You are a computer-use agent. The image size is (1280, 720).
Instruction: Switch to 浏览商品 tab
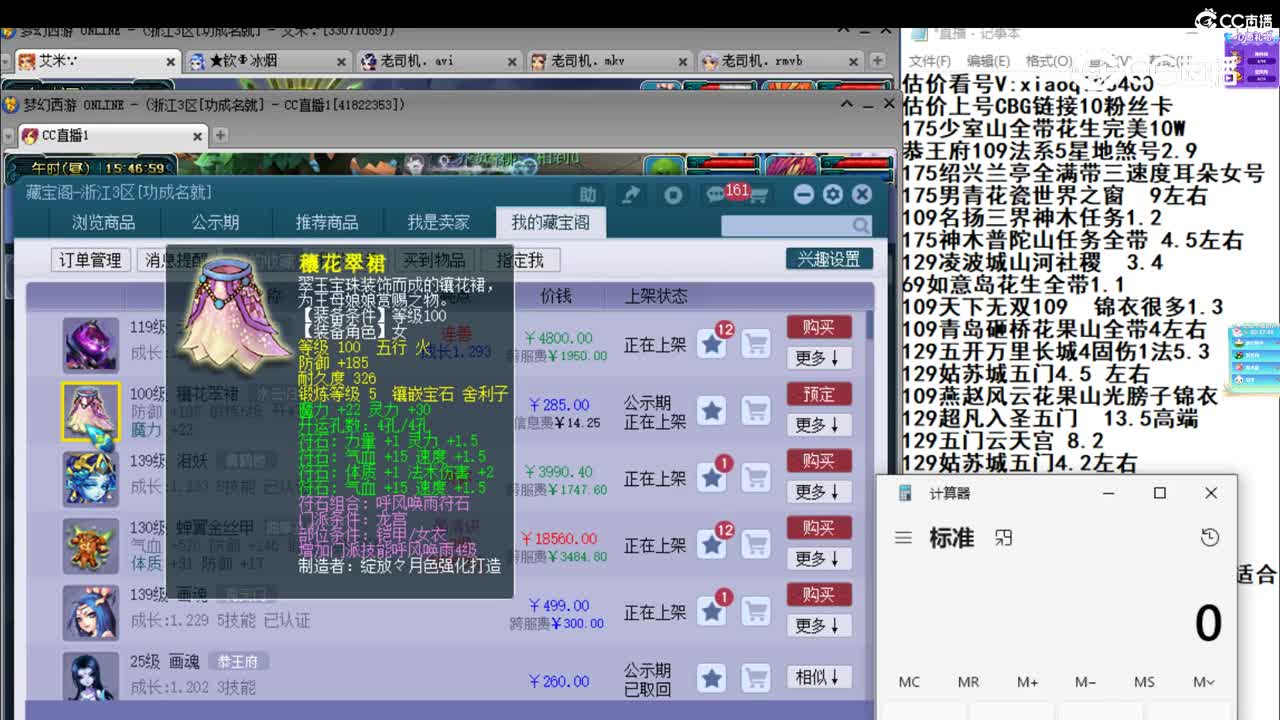pos(103,222)
